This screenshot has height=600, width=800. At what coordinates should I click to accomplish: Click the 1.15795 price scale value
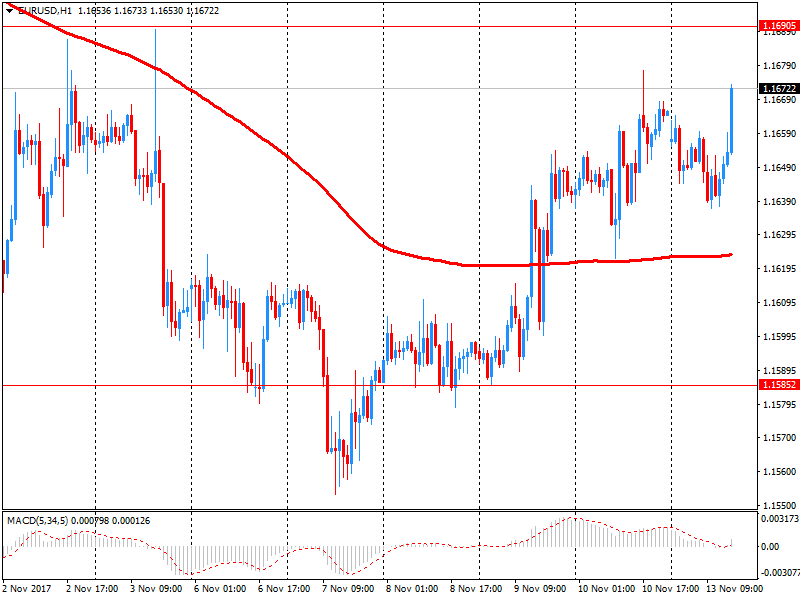(x=779, y=405)
